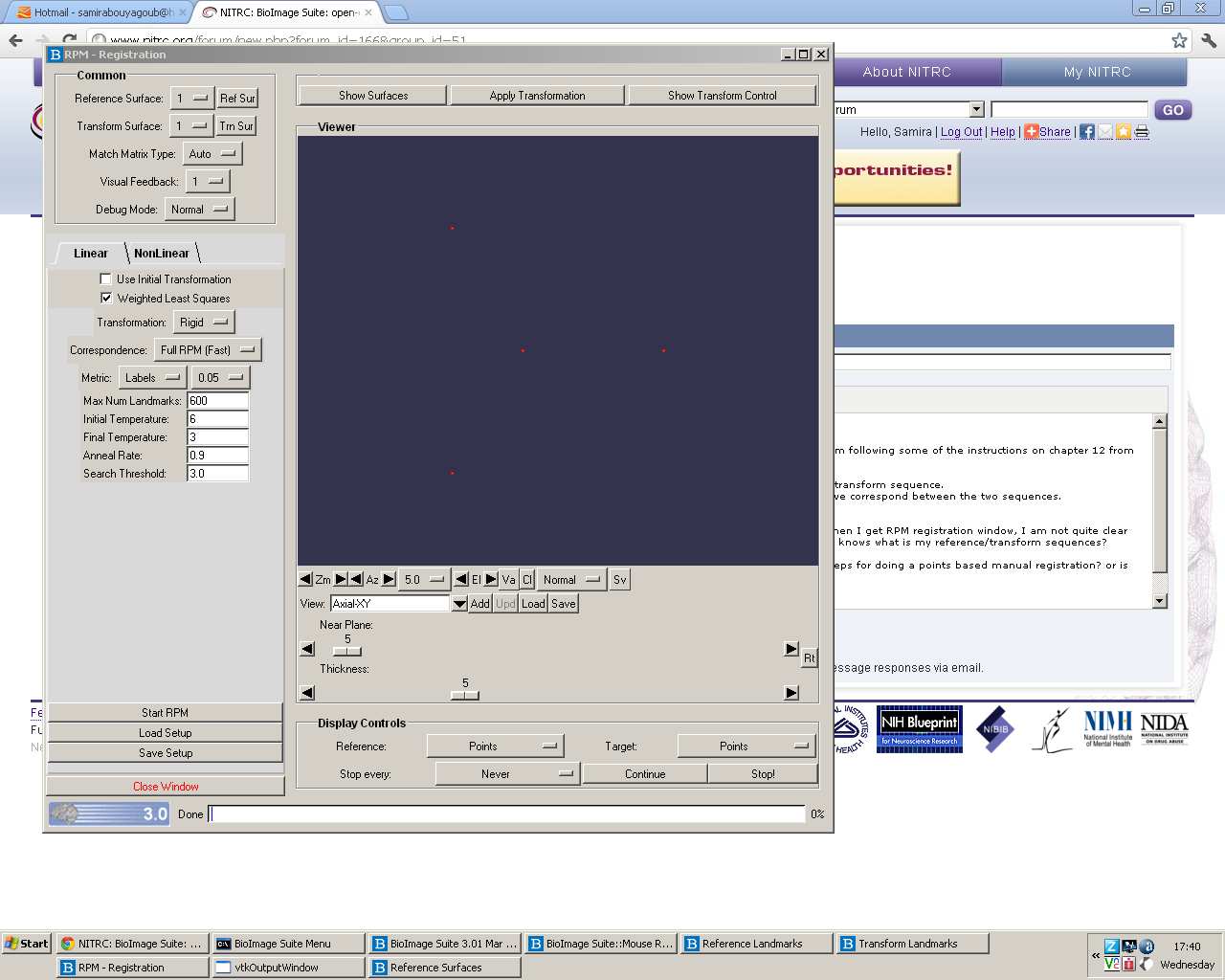Click the Thickness slider handle
Image resolution: width=1225 pixels, height=980 pixels.
point(465,696)
